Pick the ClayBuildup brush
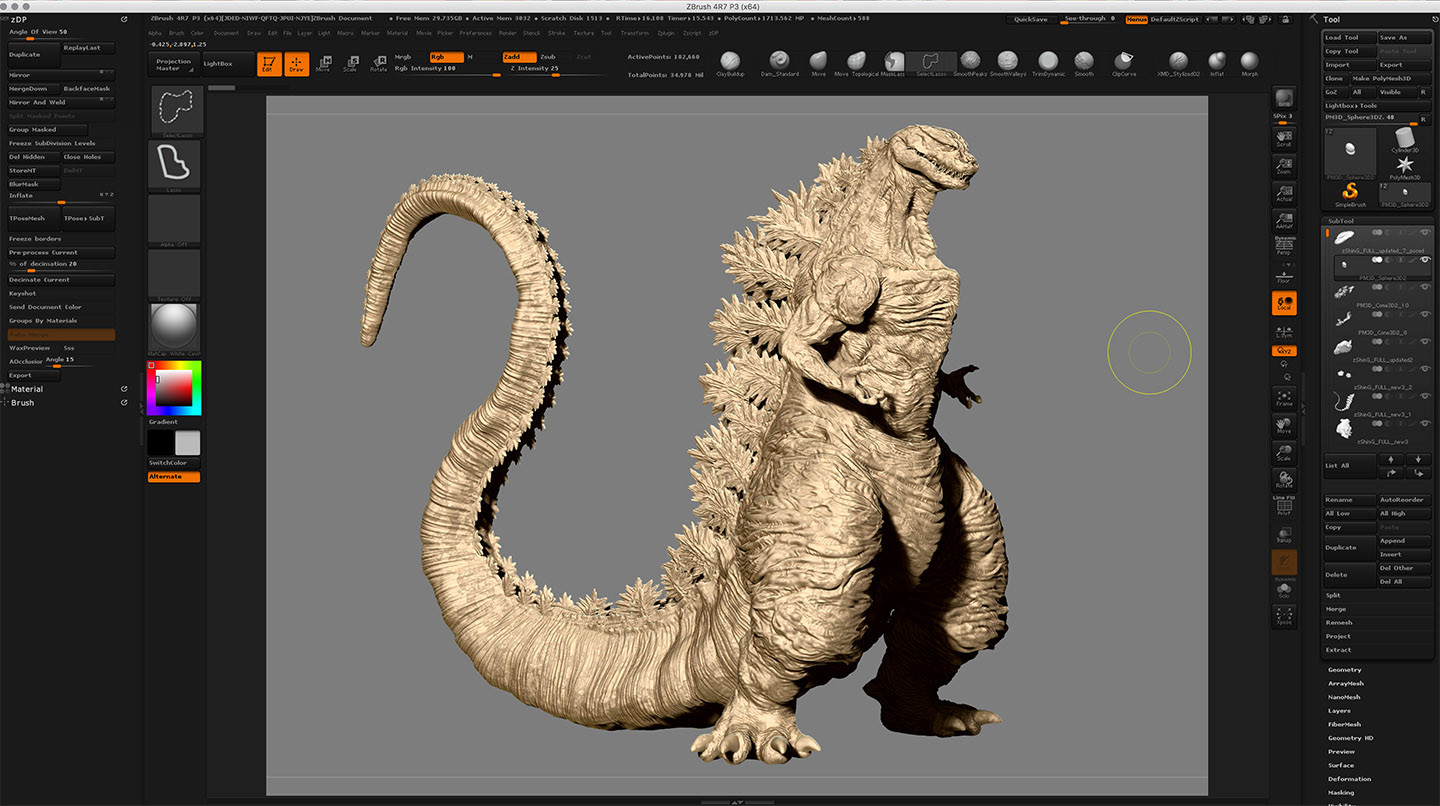 (x=730, y=63)
